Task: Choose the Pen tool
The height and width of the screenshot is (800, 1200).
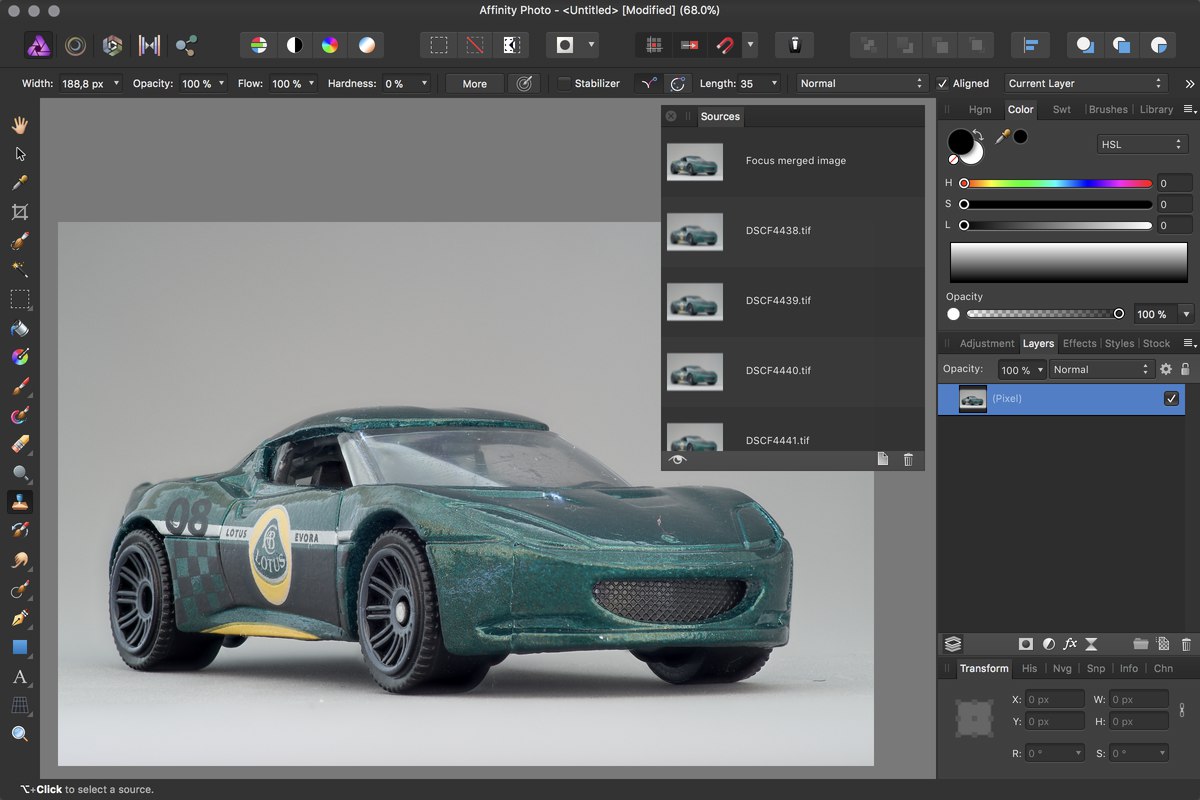Action: (19, 618)
